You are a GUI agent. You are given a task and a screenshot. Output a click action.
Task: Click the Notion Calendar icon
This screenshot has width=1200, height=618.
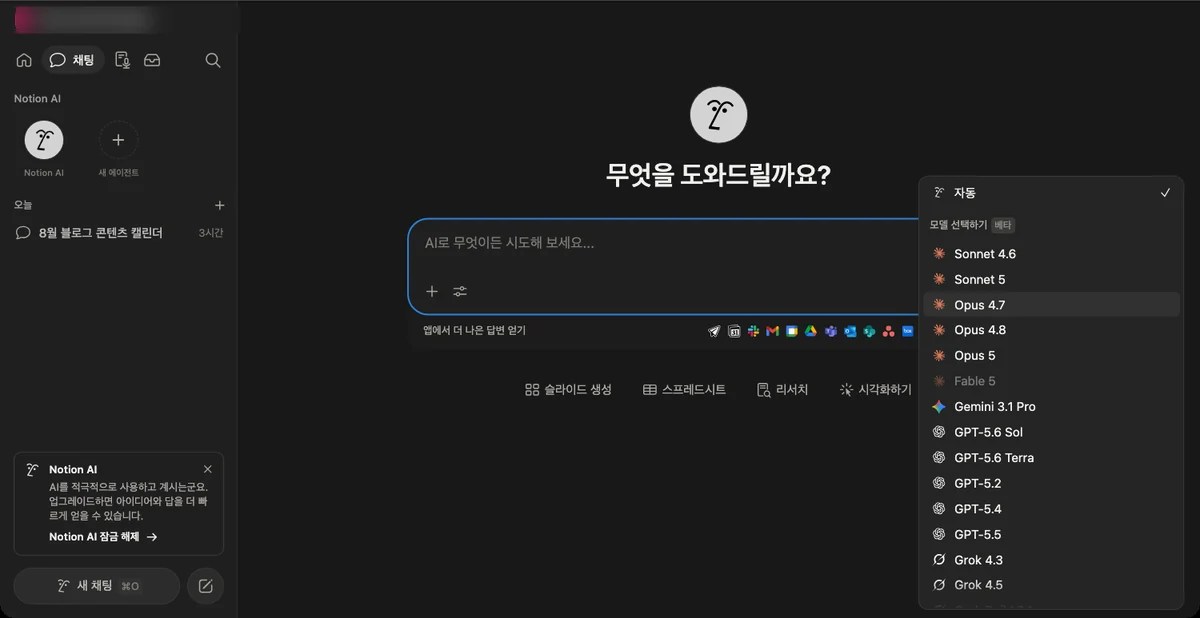click(734, 331)
